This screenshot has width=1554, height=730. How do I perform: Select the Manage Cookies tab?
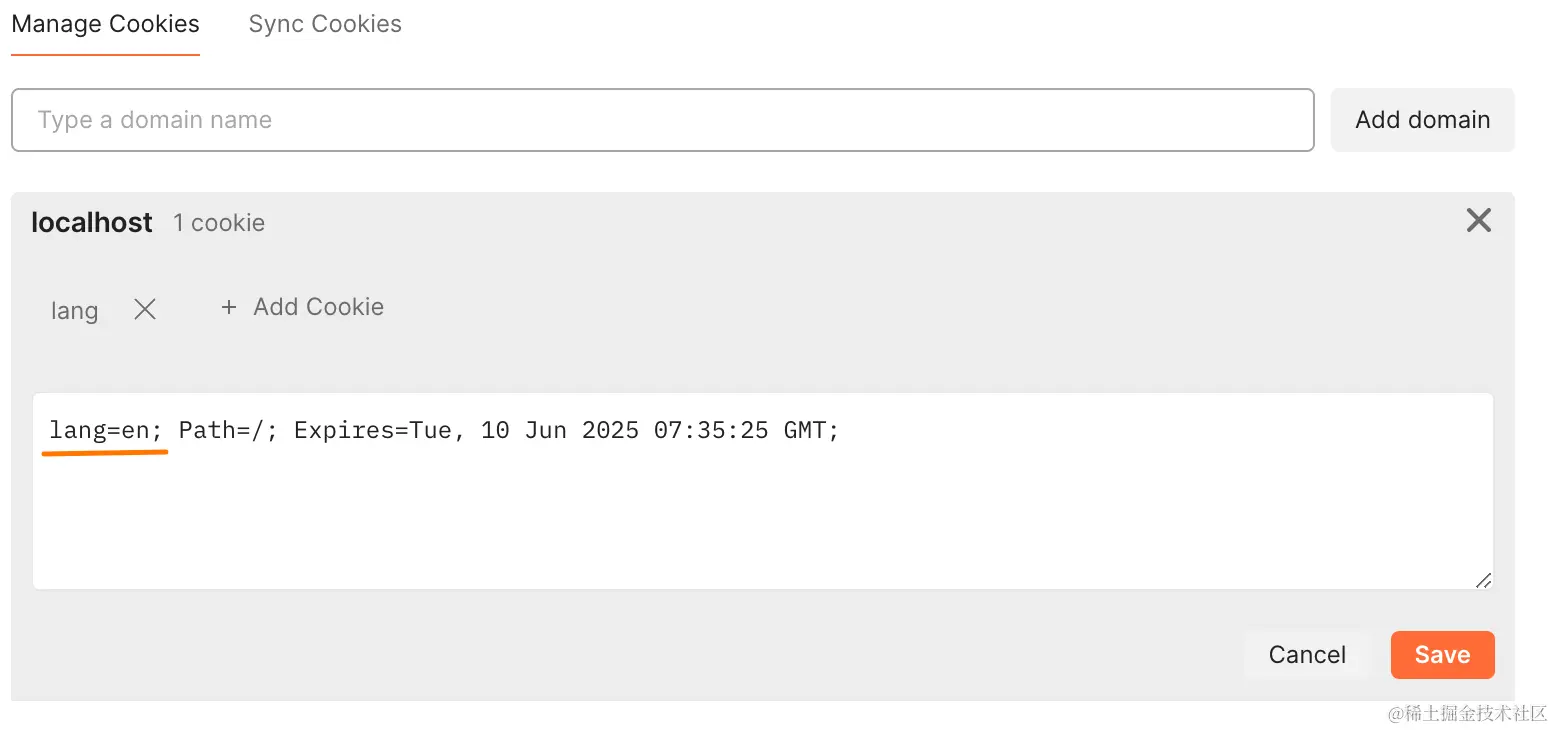pos(105,24)
